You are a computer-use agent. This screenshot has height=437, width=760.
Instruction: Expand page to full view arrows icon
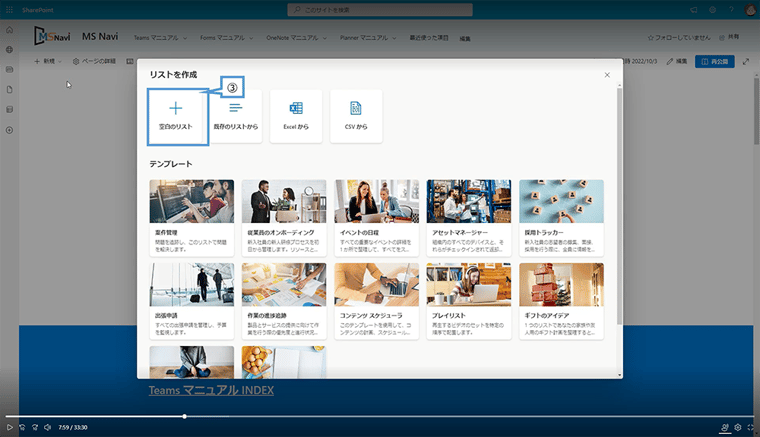coord(746,62)
